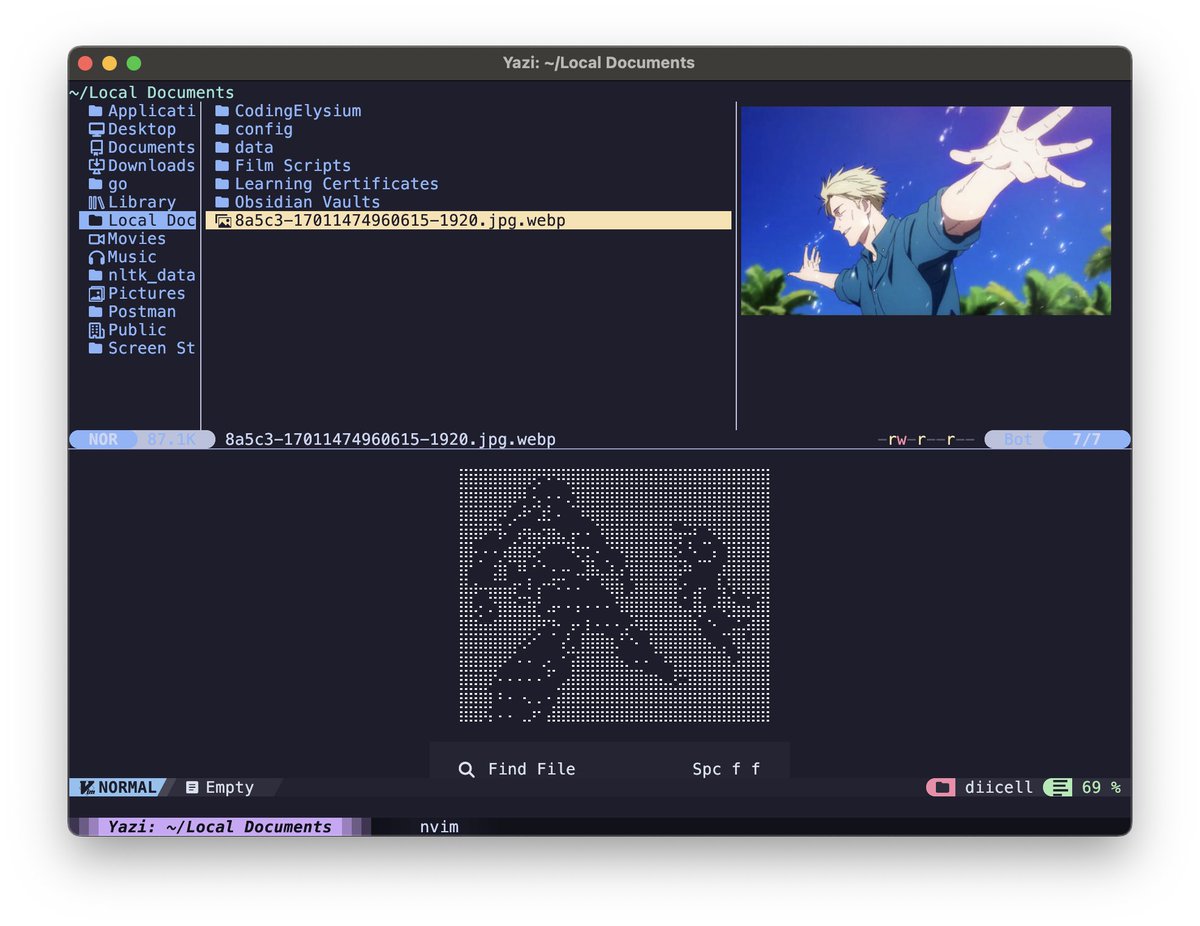The width and height of the screenshot is (1200, 926).
Task: Click the 87.1K file size indicator
Action: point(172,440)
